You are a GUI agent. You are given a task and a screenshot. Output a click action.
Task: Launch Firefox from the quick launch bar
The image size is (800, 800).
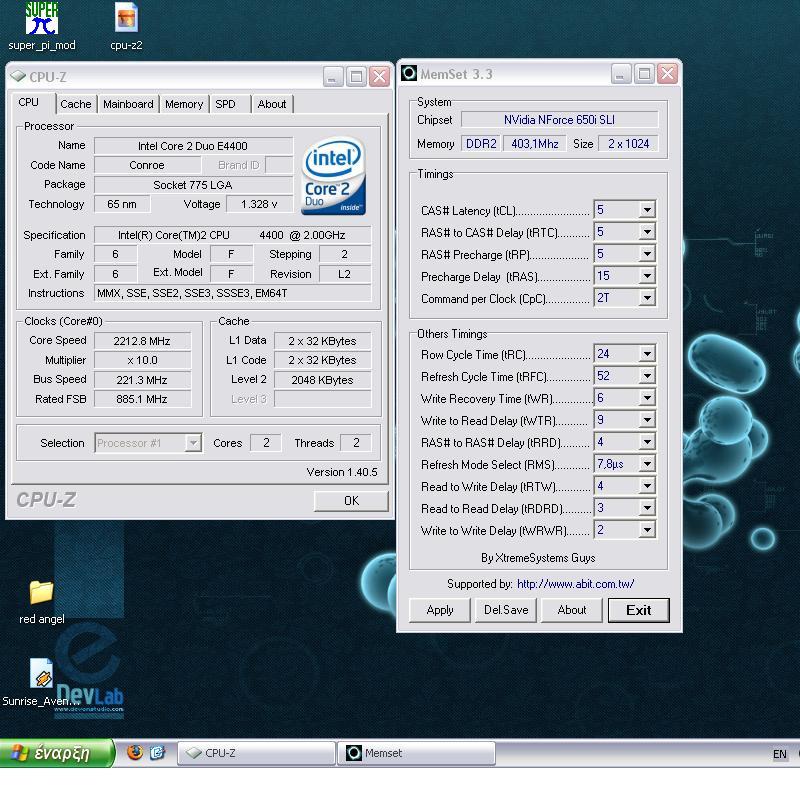135,753
